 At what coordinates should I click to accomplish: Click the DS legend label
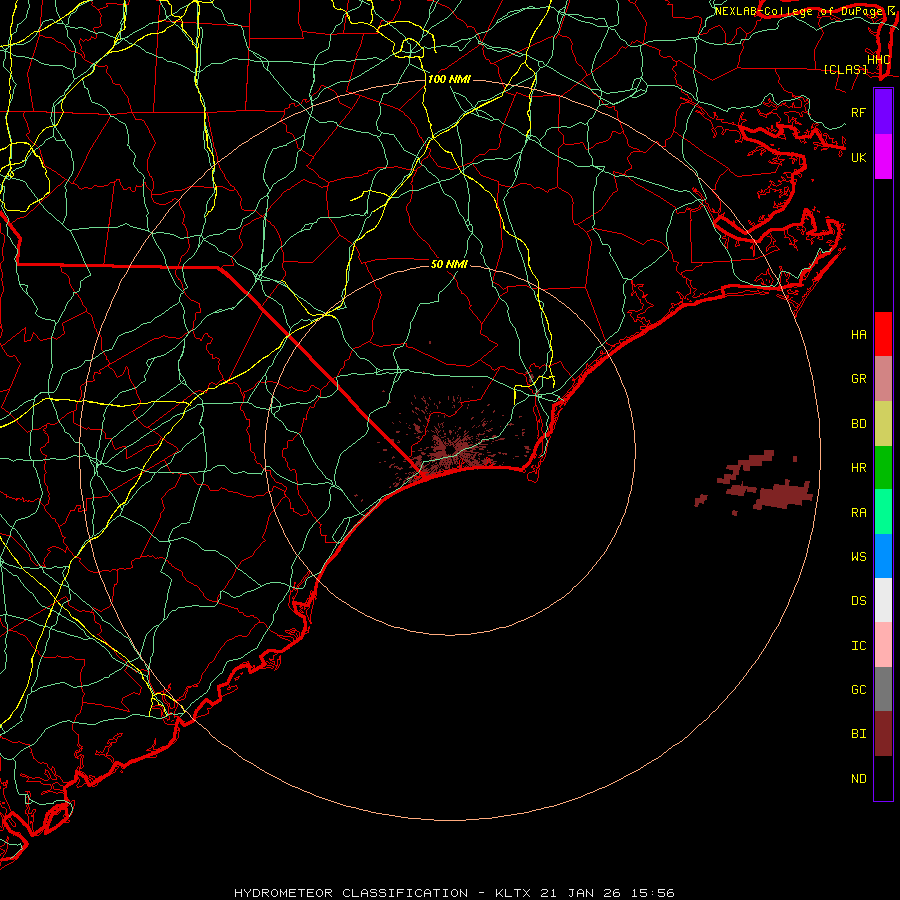point(858,601)
